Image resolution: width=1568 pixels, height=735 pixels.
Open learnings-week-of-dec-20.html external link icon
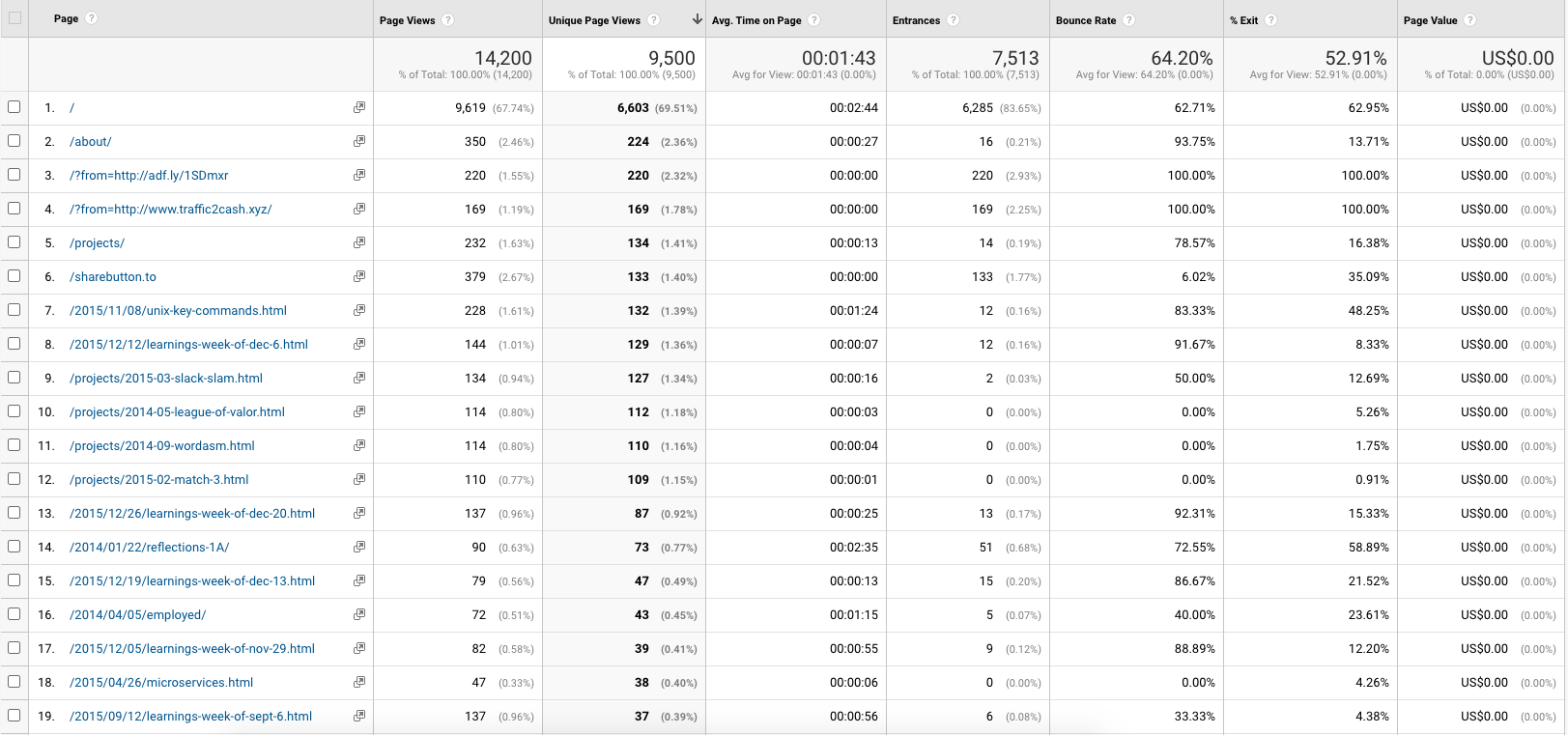tap(359, 513)
